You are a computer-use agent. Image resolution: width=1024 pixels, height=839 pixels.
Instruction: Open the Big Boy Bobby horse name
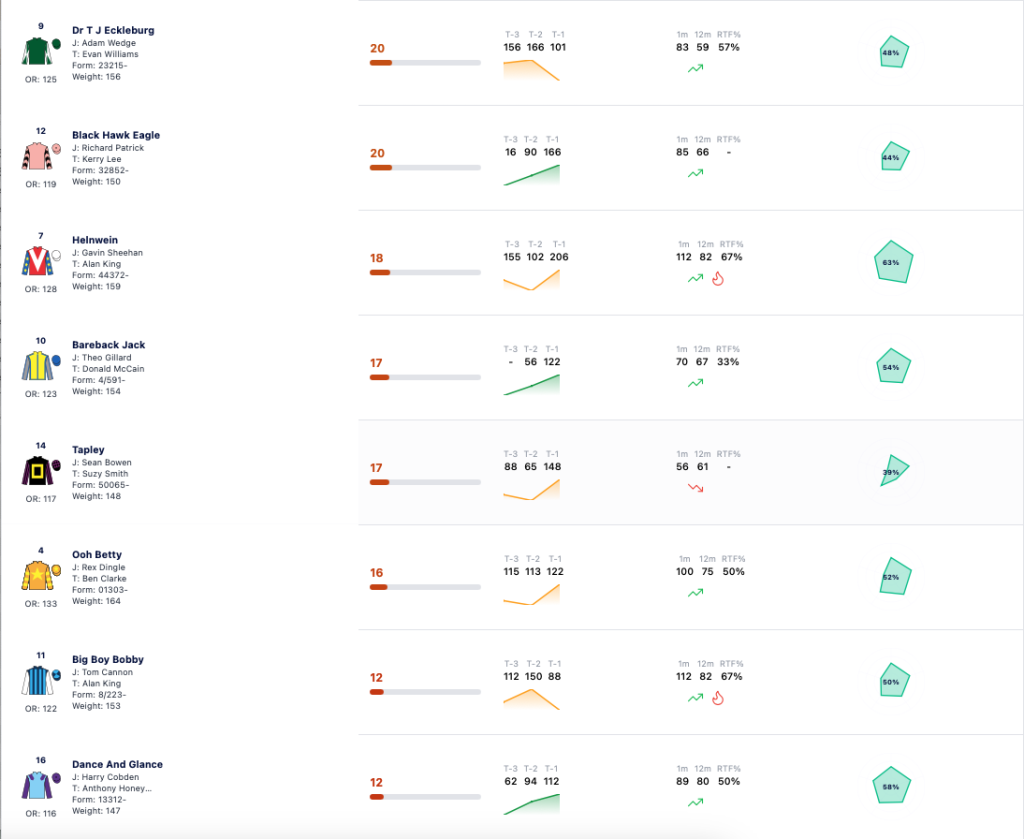[108, 659]
